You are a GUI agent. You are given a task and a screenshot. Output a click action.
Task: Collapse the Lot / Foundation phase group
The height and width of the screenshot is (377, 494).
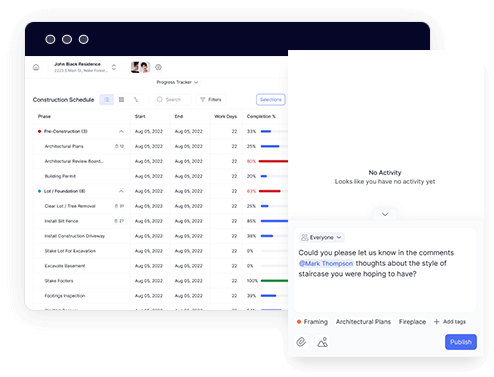[121, 191]
